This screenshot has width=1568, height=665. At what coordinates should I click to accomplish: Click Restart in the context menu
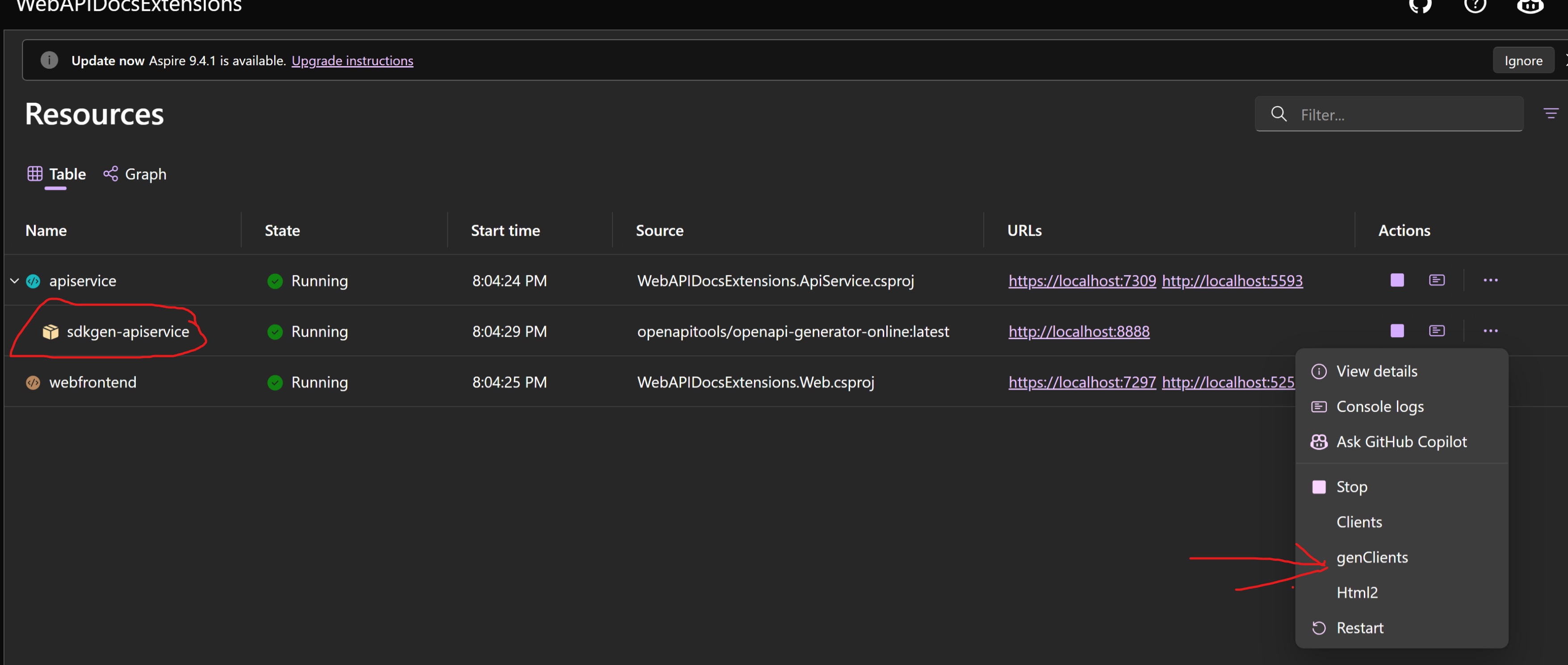tap(1359, 628)
